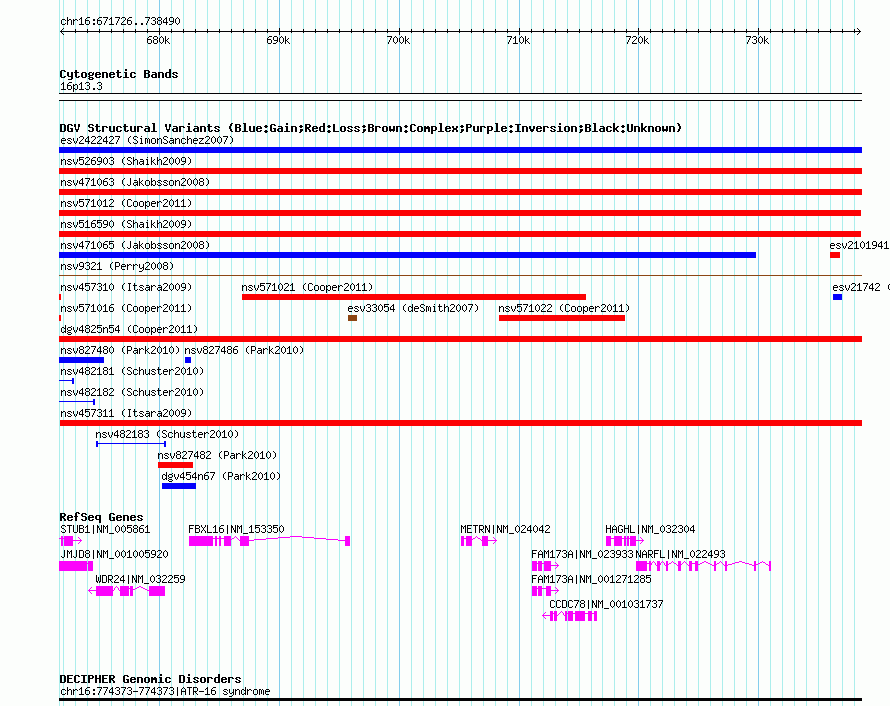
Task: Open gene HAGHL|NM_032304 label
Action: 650,529
